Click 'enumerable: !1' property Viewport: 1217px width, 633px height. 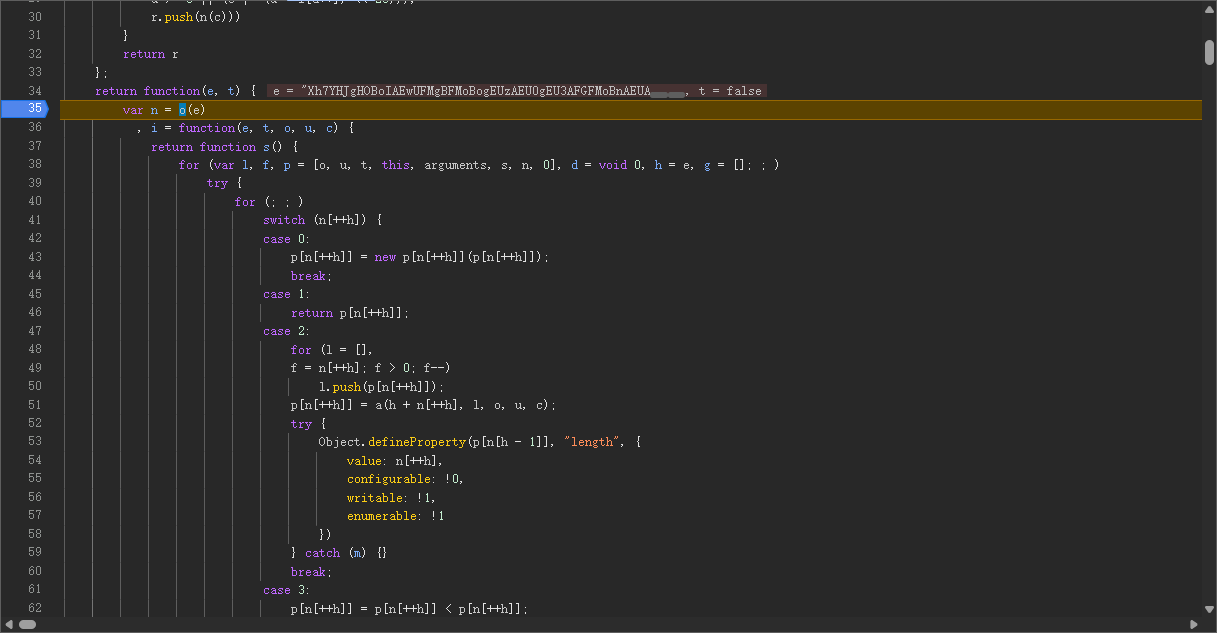point(395,516)
